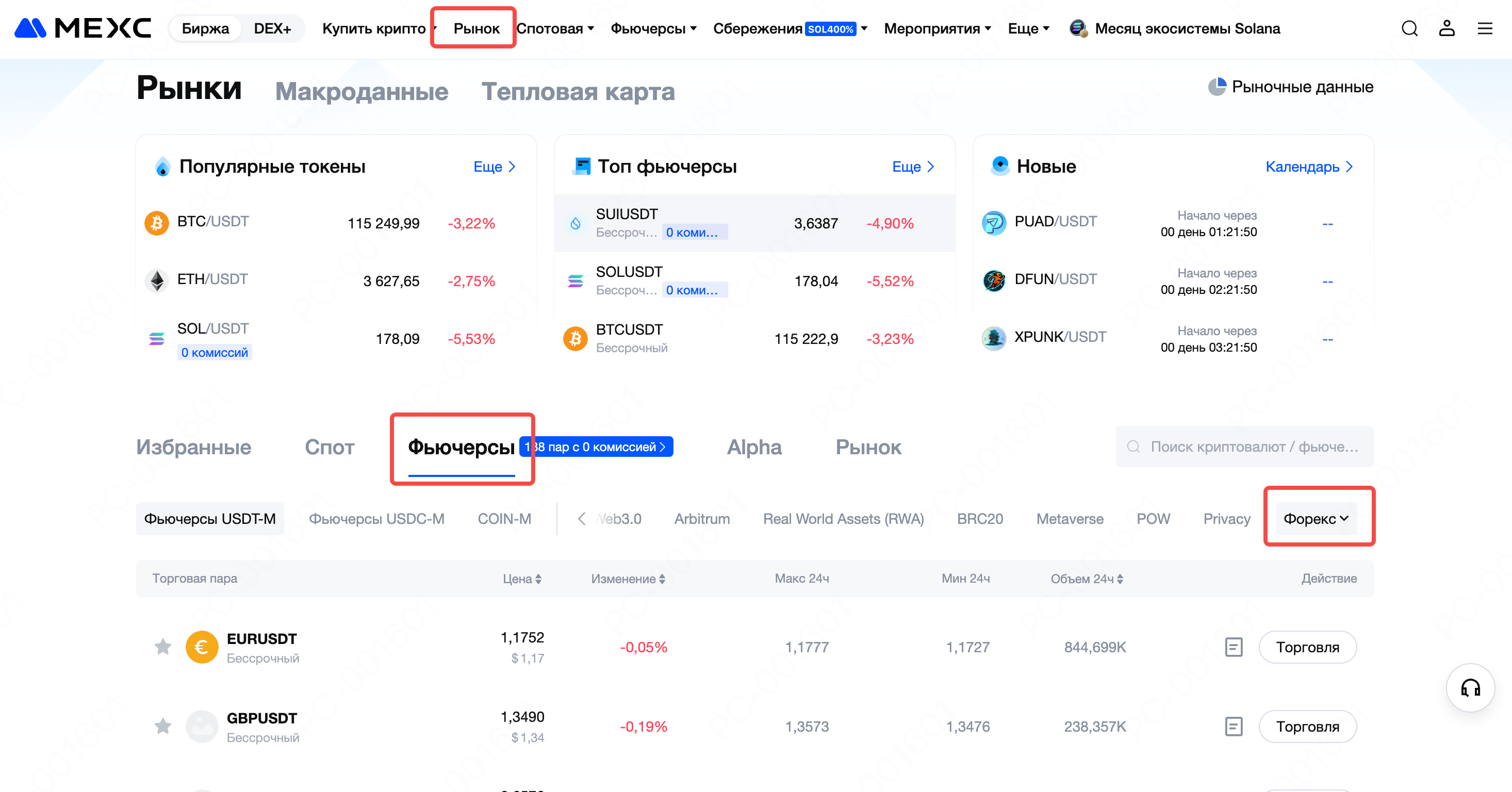Select the Рынок tab in the market tab row
Screen dimensions: 1512x792
coord(868,447)
